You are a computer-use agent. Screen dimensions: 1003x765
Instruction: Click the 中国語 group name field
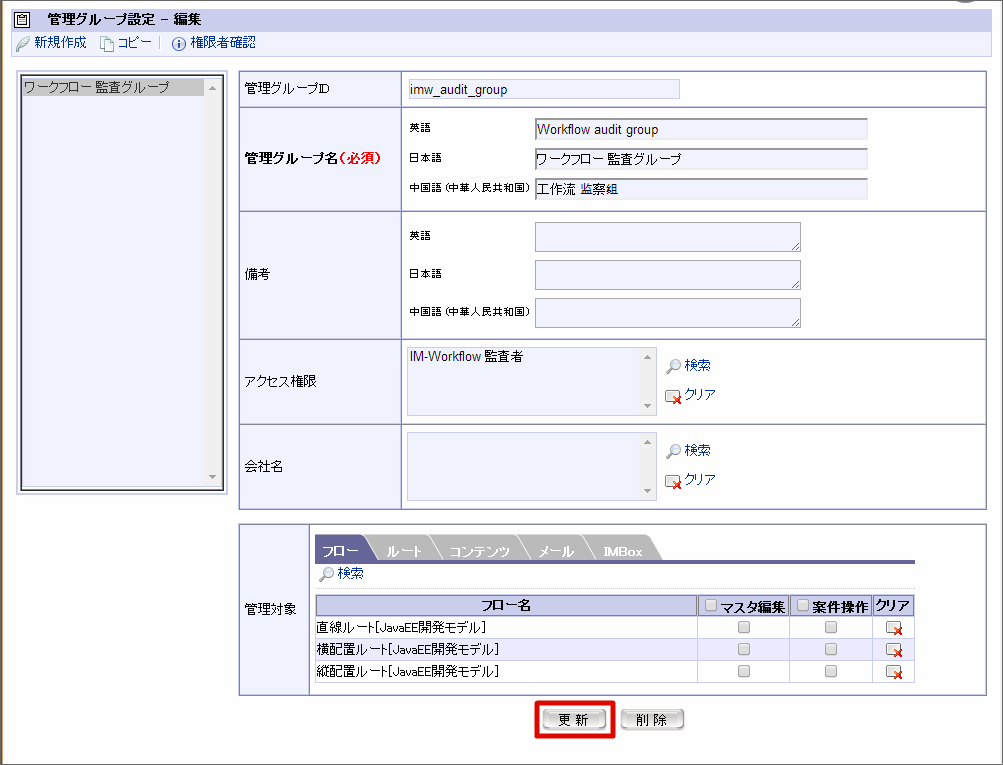pyautogui.click(x=701, y=189)
